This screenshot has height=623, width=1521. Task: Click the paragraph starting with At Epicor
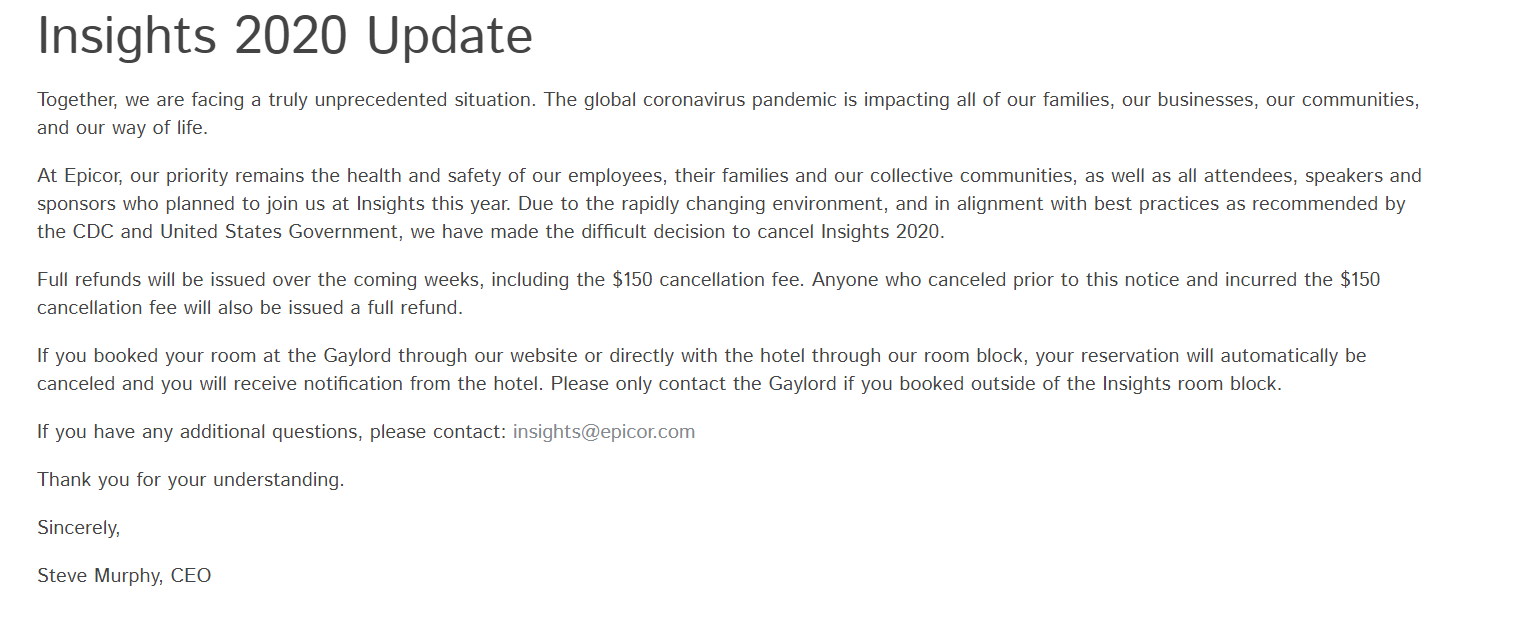(729, 204)
